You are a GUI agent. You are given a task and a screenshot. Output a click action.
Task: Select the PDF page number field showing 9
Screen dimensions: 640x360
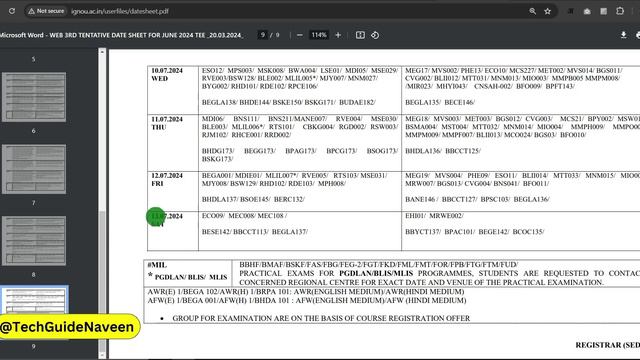262,35
